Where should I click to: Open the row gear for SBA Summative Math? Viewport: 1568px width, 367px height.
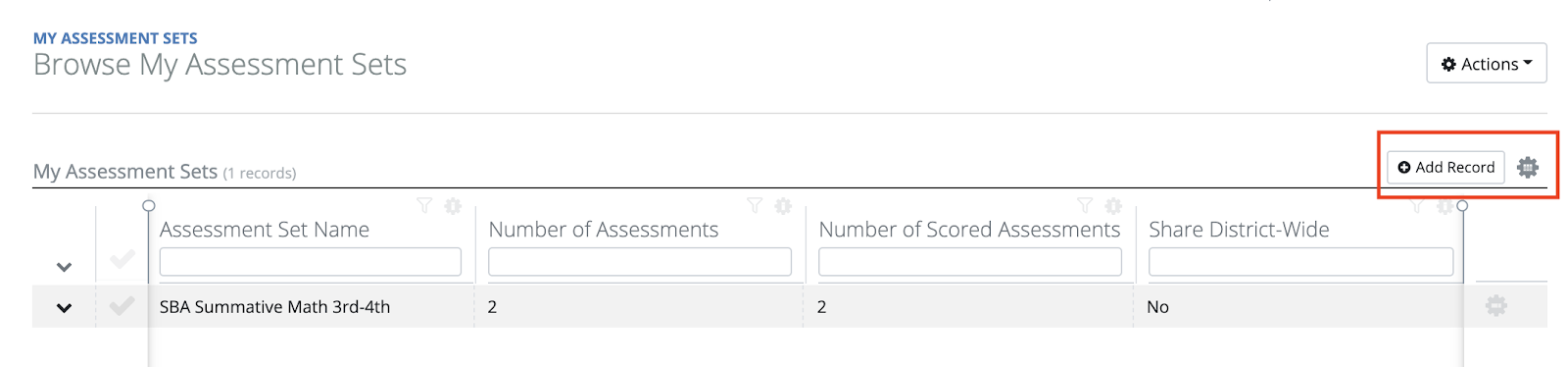coord(1496,306)
